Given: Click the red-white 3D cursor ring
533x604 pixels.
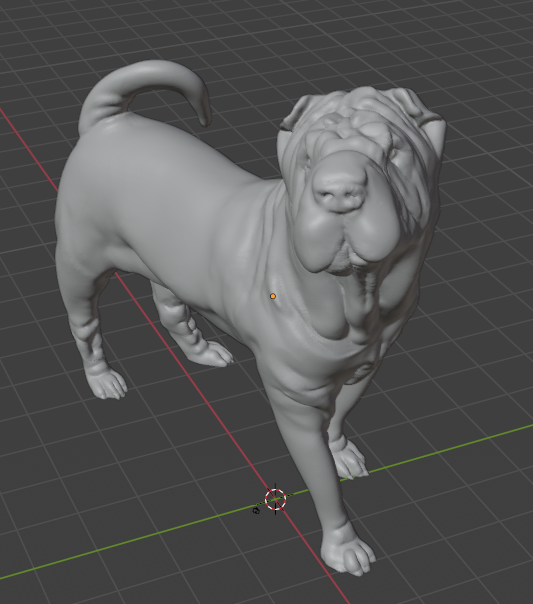Looking at the screenshot, I should [275, 499].
